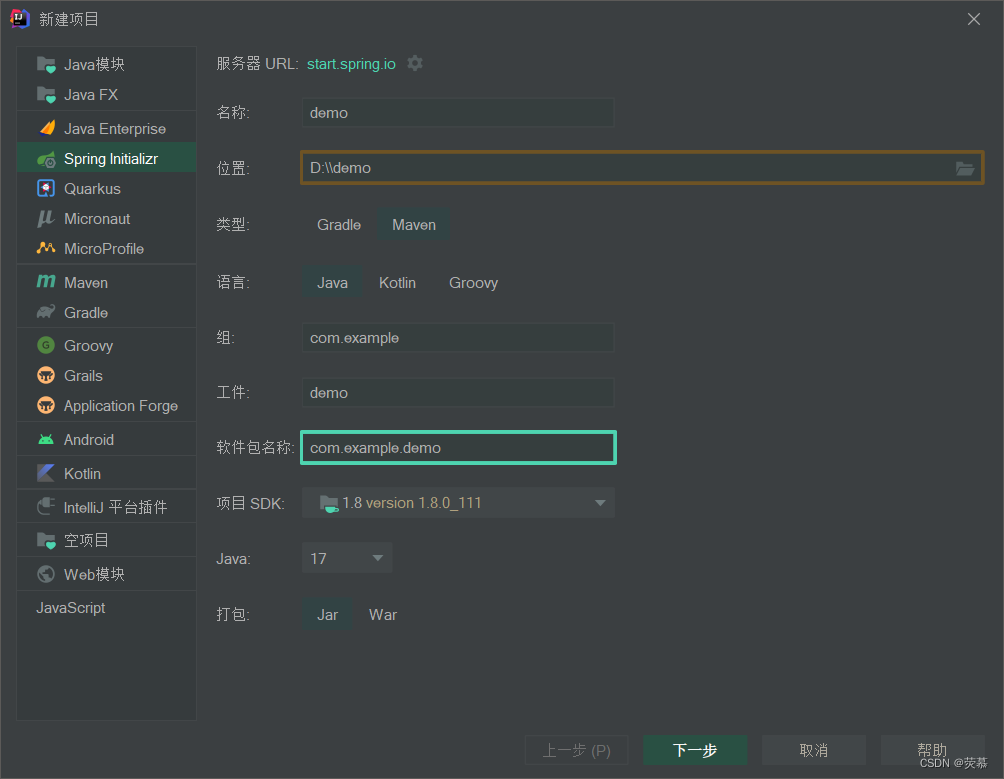Click the Kotlin logo icon in sidebar
The width and height of the screenshot is (1004, 779).
tap(46, 474)
